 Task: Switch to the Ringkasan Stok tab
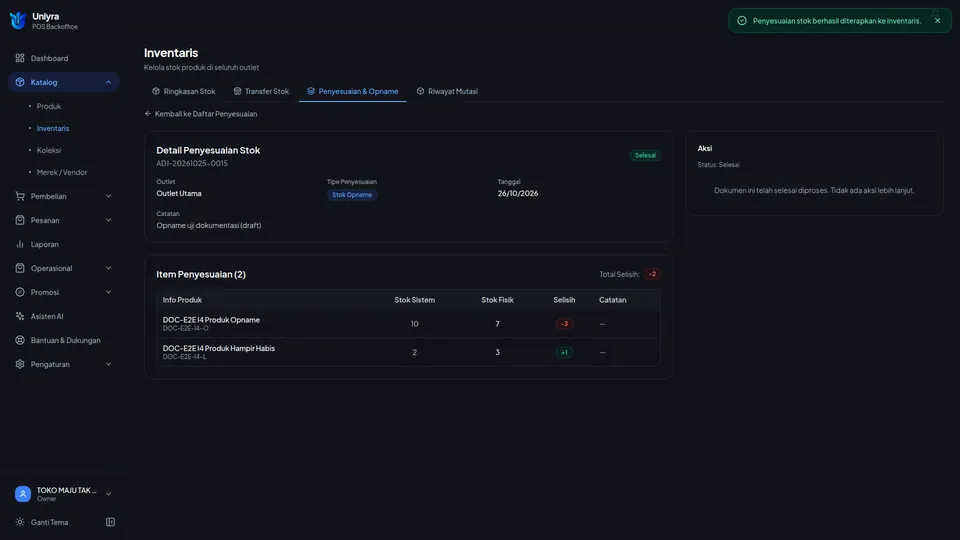tap(184, 91)
